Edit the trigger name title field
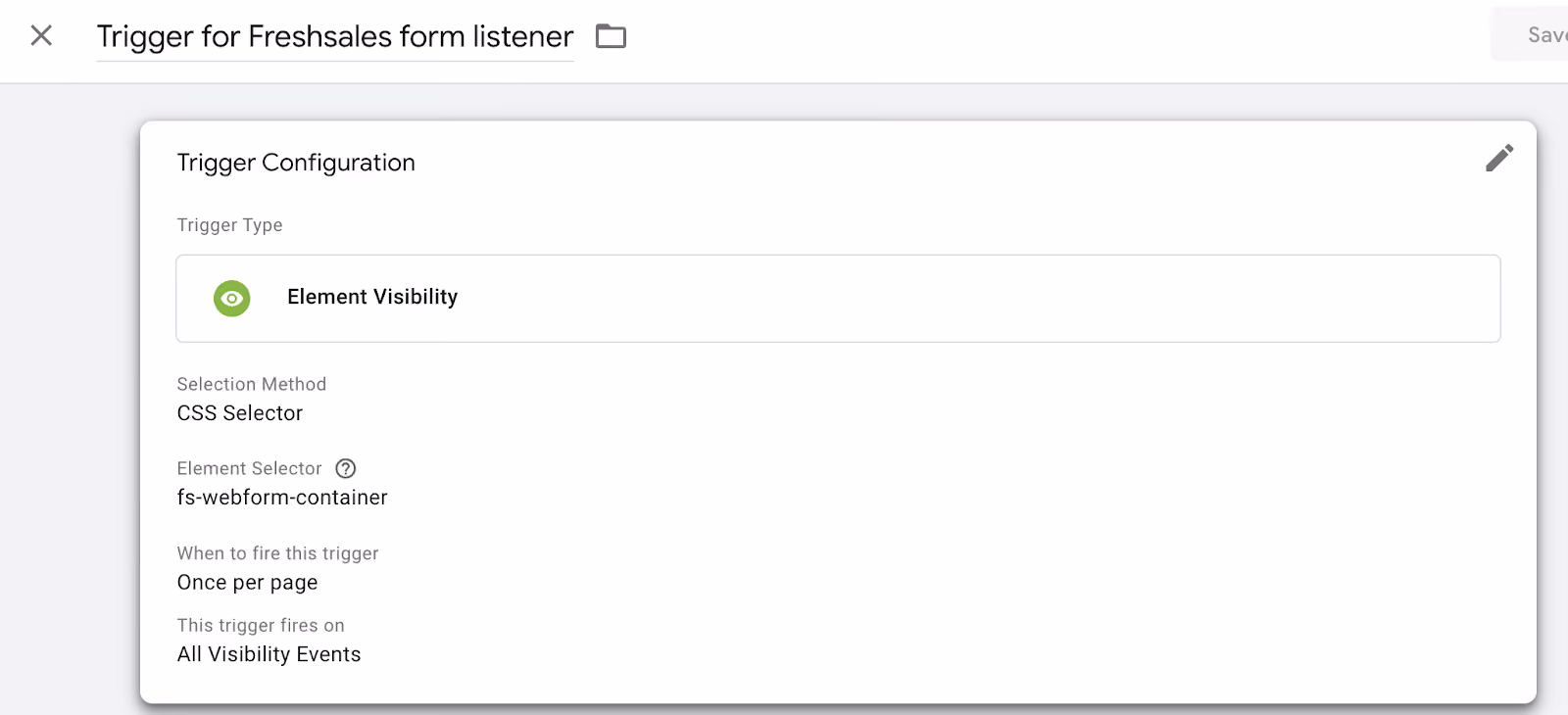 click(335, 37)
